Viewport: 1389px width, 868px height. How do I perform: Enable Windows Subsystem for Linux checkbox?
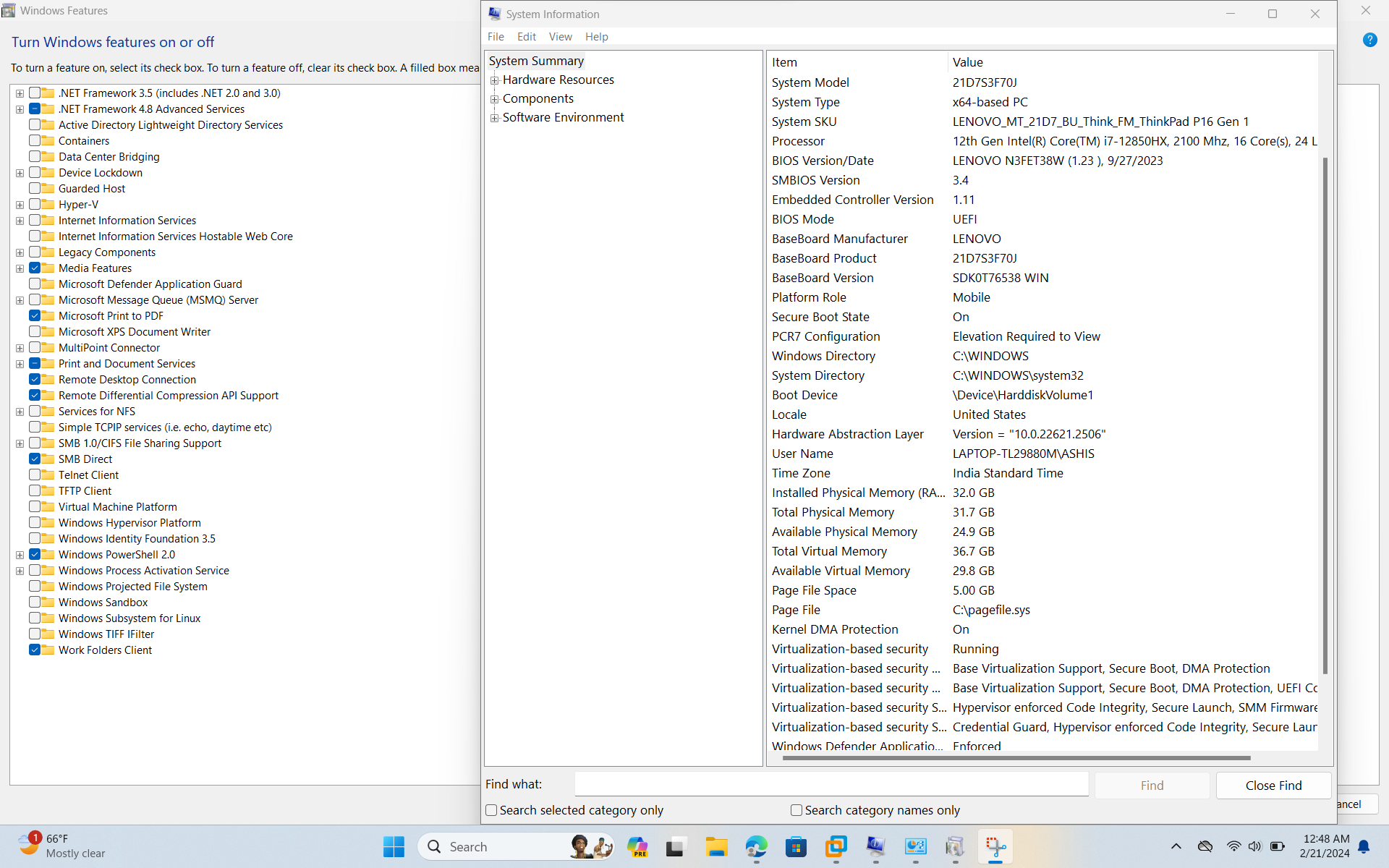click(x=35, y=618)
